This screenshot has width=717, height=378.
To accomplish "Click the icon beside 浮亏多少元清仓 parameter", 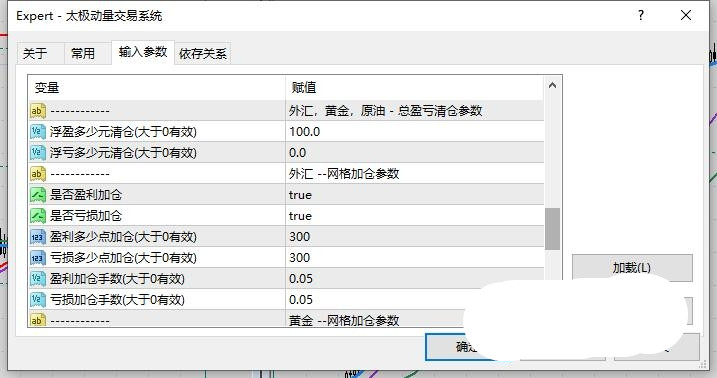I will (x=38, y=153).
